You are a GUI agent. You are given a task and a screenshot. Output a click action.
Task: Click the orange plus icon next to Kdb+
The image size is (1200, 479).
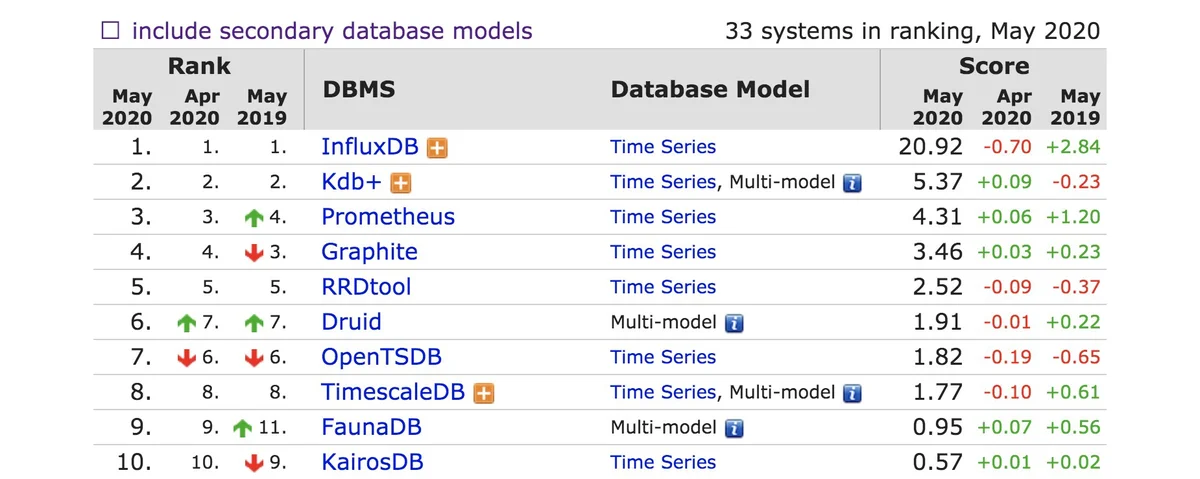click(401, 183)
